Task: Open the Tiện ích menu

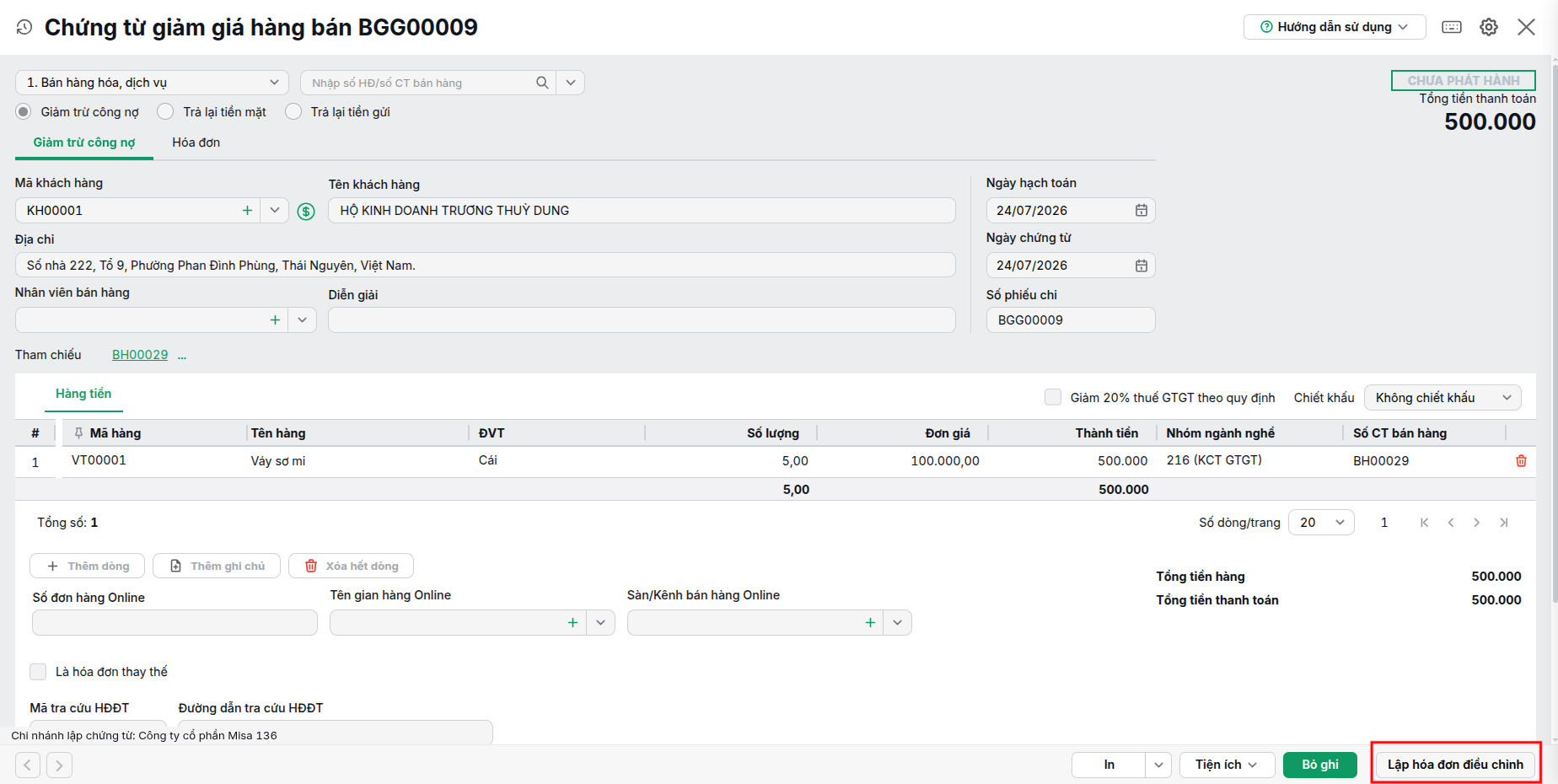Action: tap(1227, 765)
